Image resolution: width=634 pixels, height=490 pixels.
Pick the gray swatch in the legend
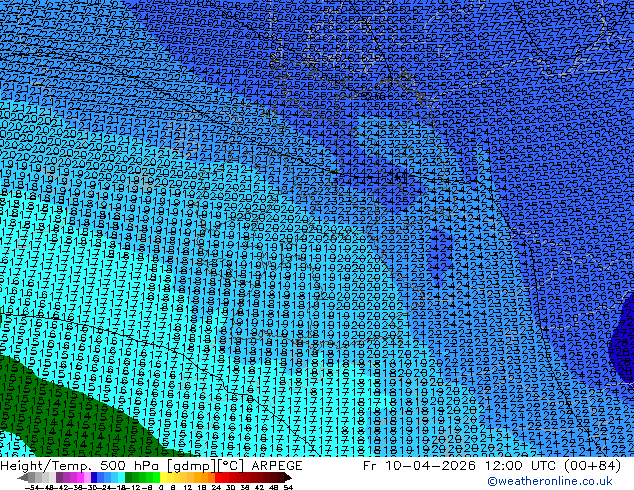(32, 477)
